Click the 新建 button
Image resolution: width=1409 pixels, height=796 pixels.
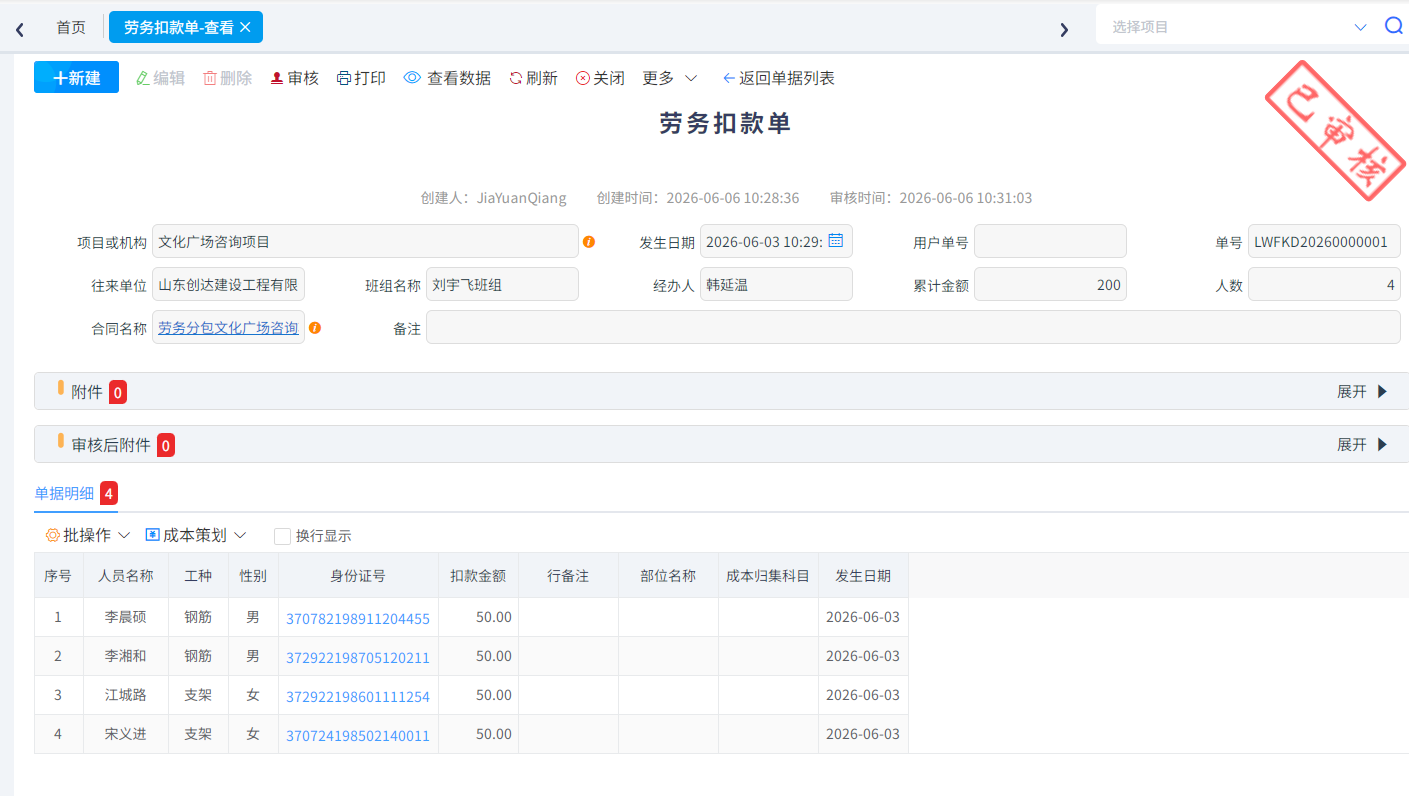(77, 77)
